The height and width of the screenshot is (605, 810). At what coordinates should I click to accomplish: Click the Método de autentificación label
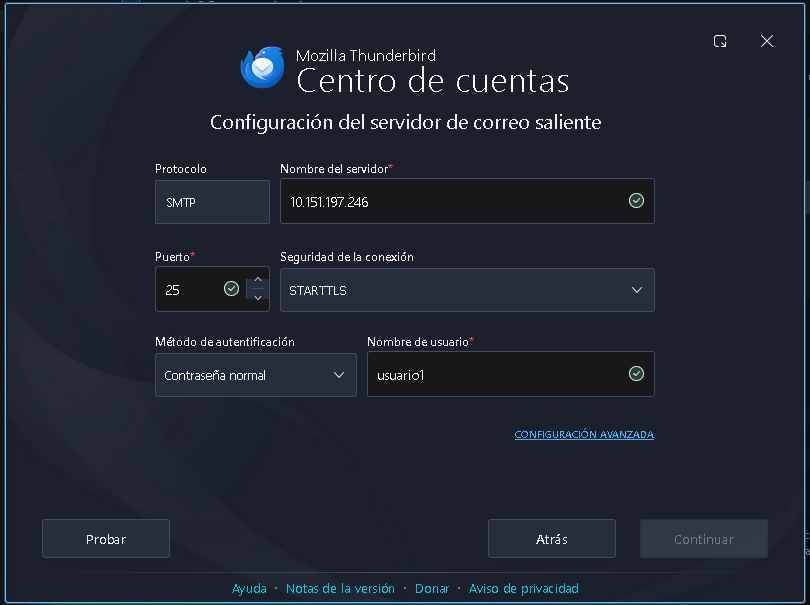point(225,342)
